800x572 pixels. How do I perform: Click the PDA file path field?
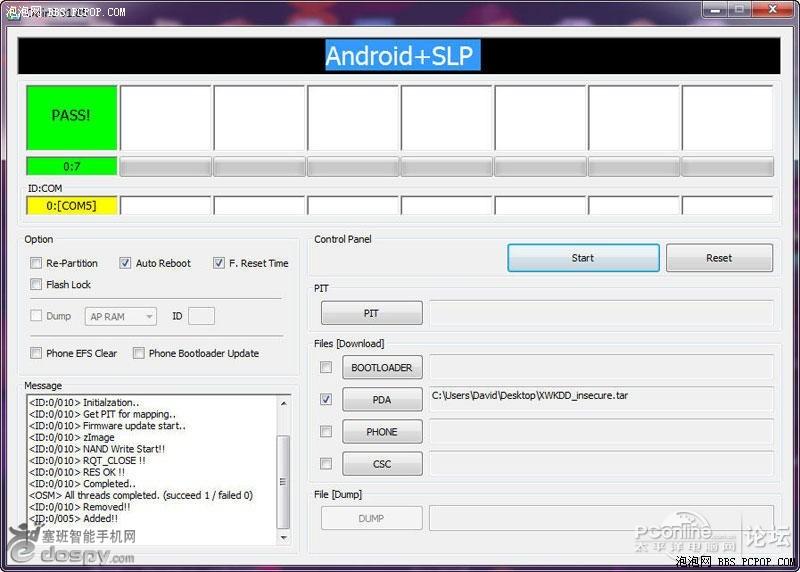[x=601, y=400]
